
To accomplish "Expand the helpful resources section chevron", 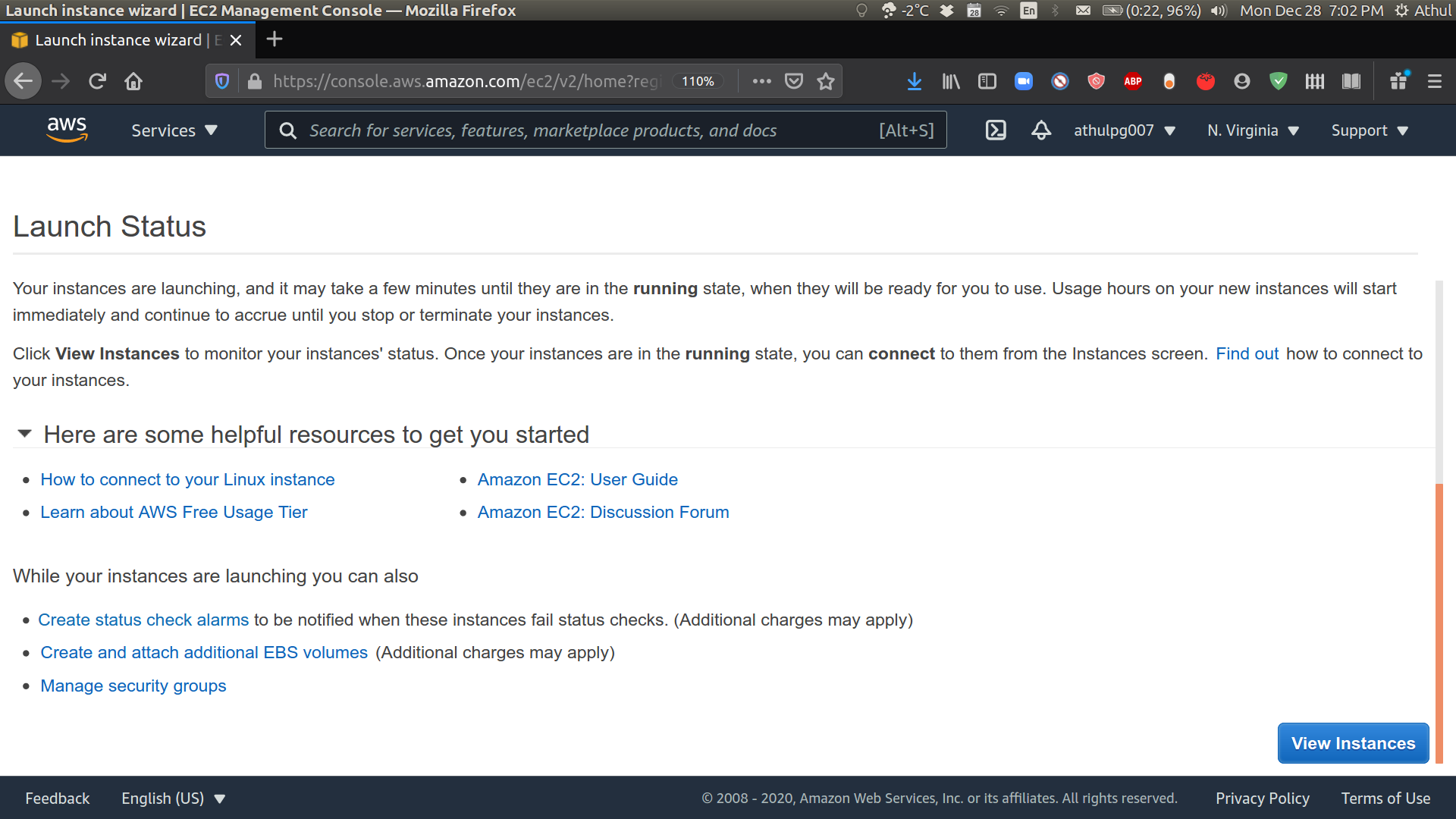I will click(25, 435).
